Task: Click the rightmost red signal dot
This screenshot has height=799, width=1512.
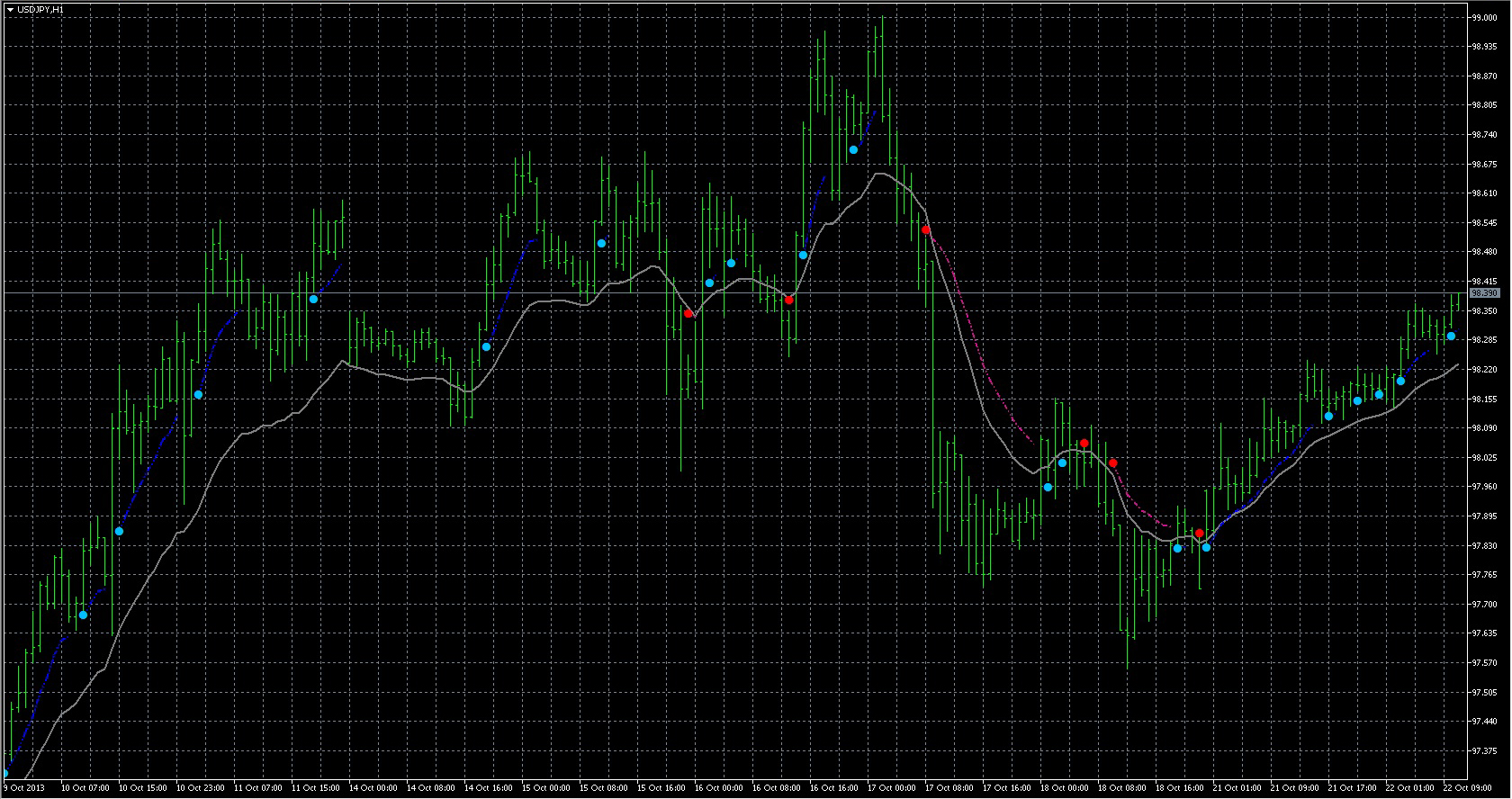Action: click(x=1199, y=534)
